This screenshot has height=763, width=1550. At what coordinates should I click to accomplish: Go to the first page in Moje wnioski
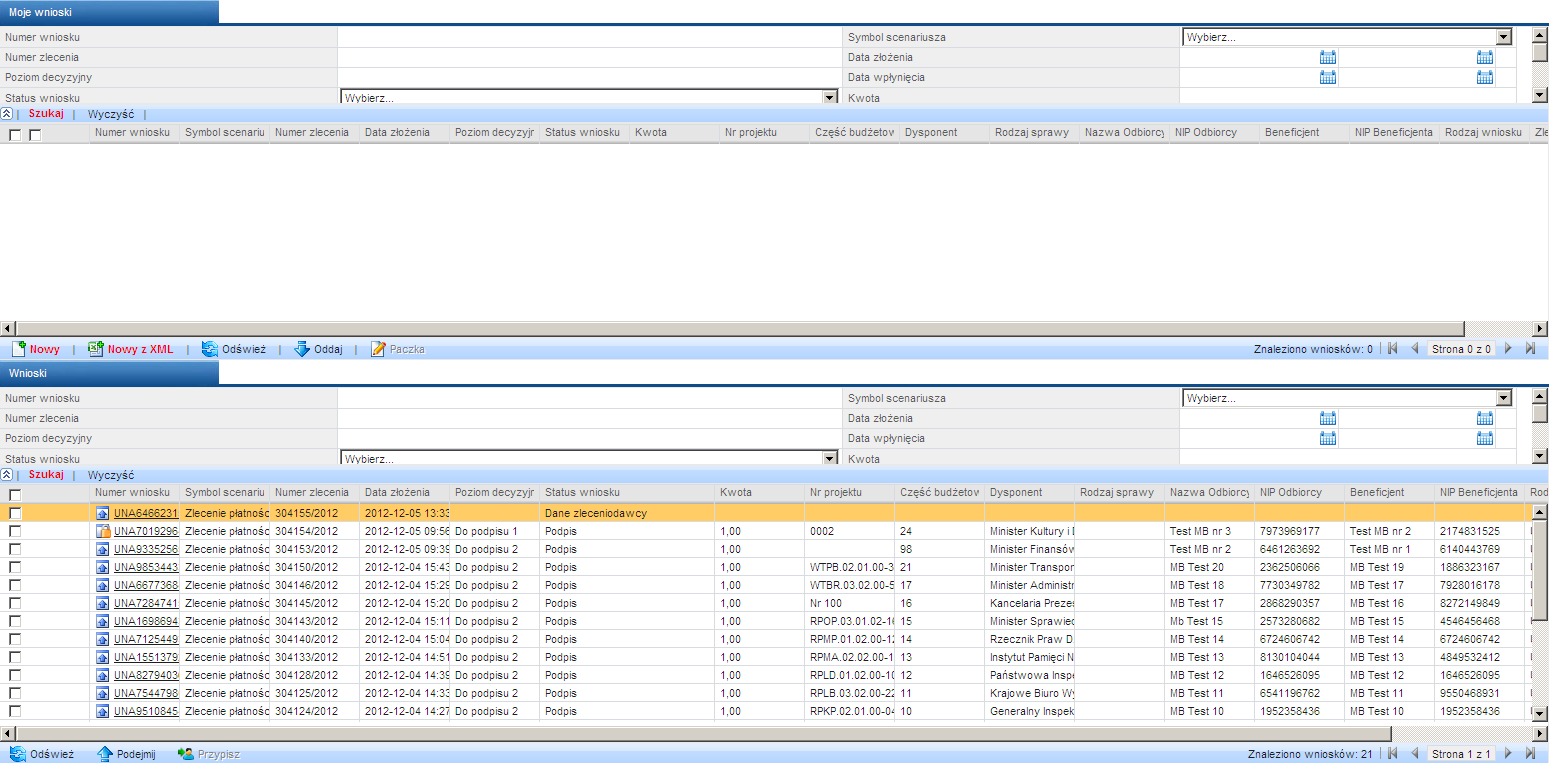1392,349
